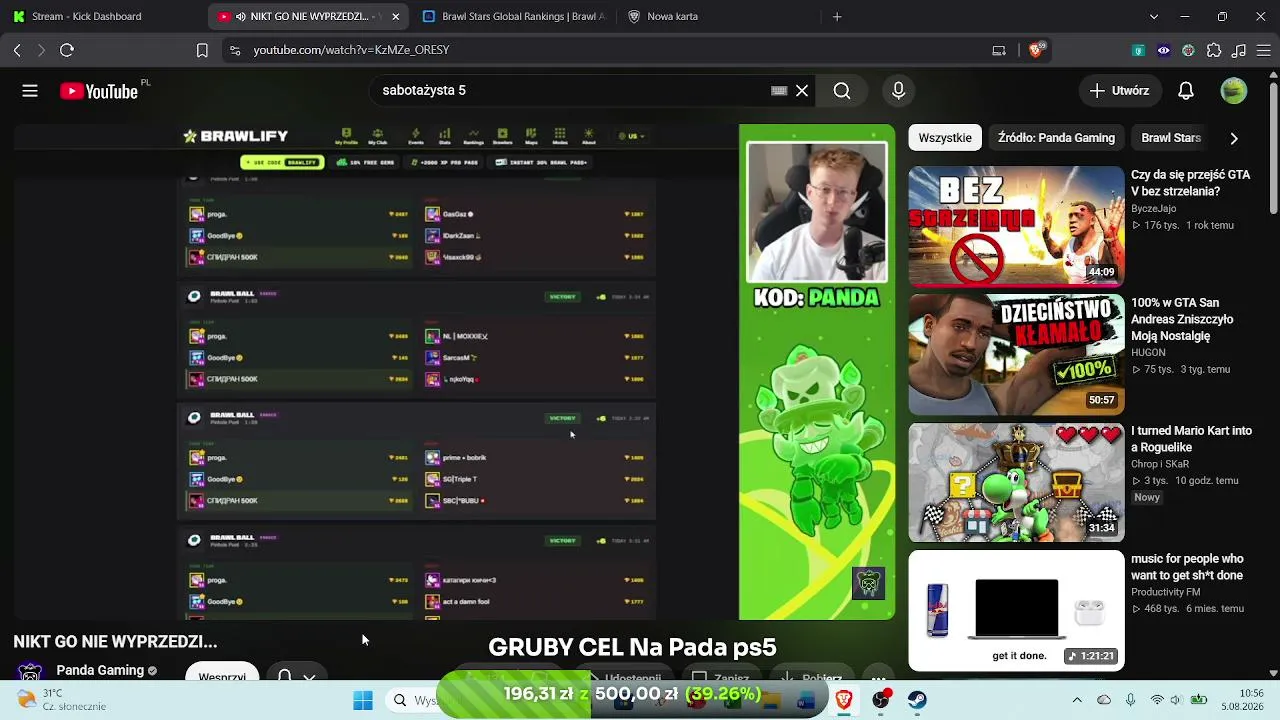
Task: Show more filter chips with the right arrow
Action: (1234, 138)
